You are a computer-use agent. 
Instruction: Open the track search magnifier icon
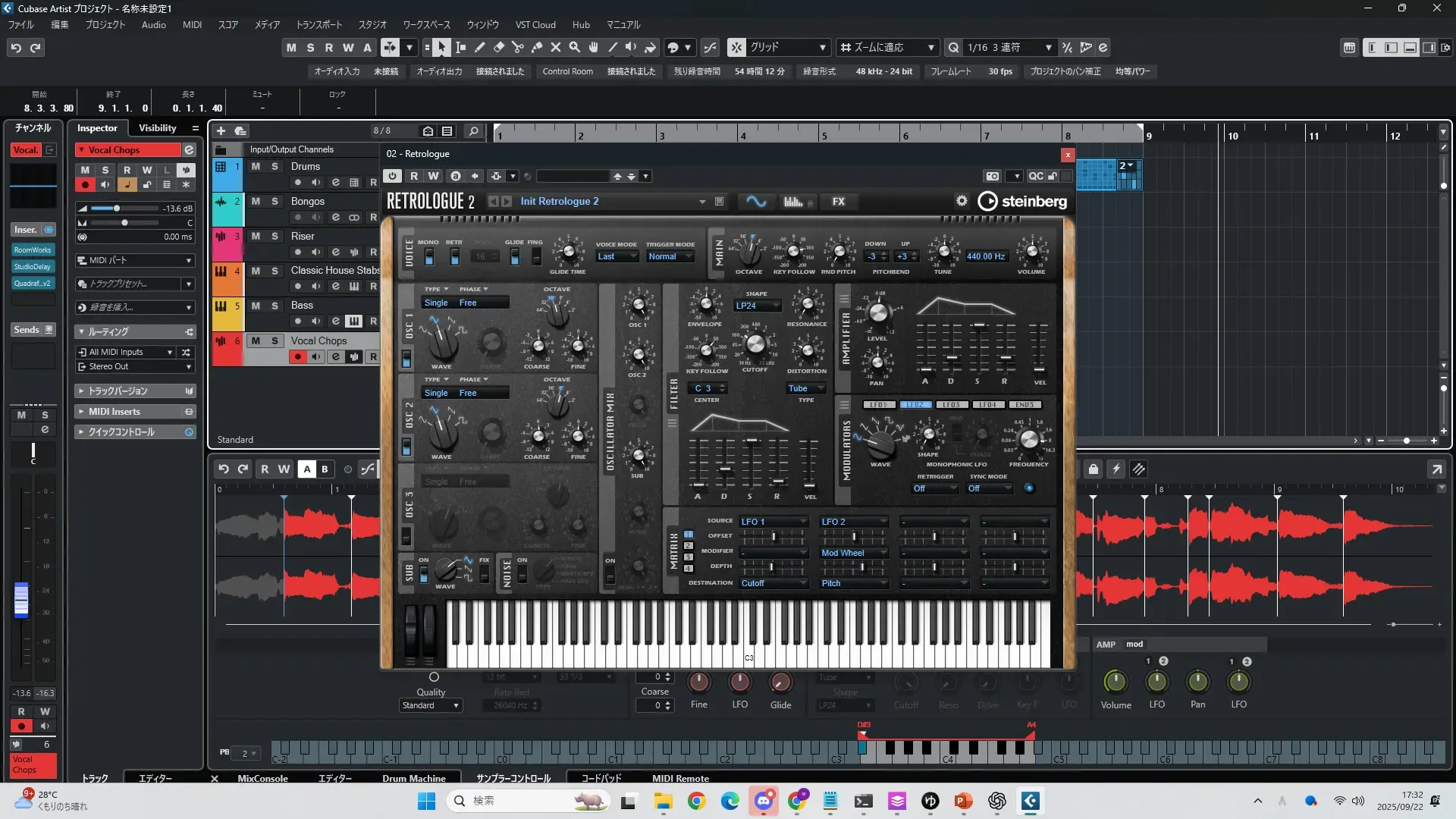pos(474,131)
